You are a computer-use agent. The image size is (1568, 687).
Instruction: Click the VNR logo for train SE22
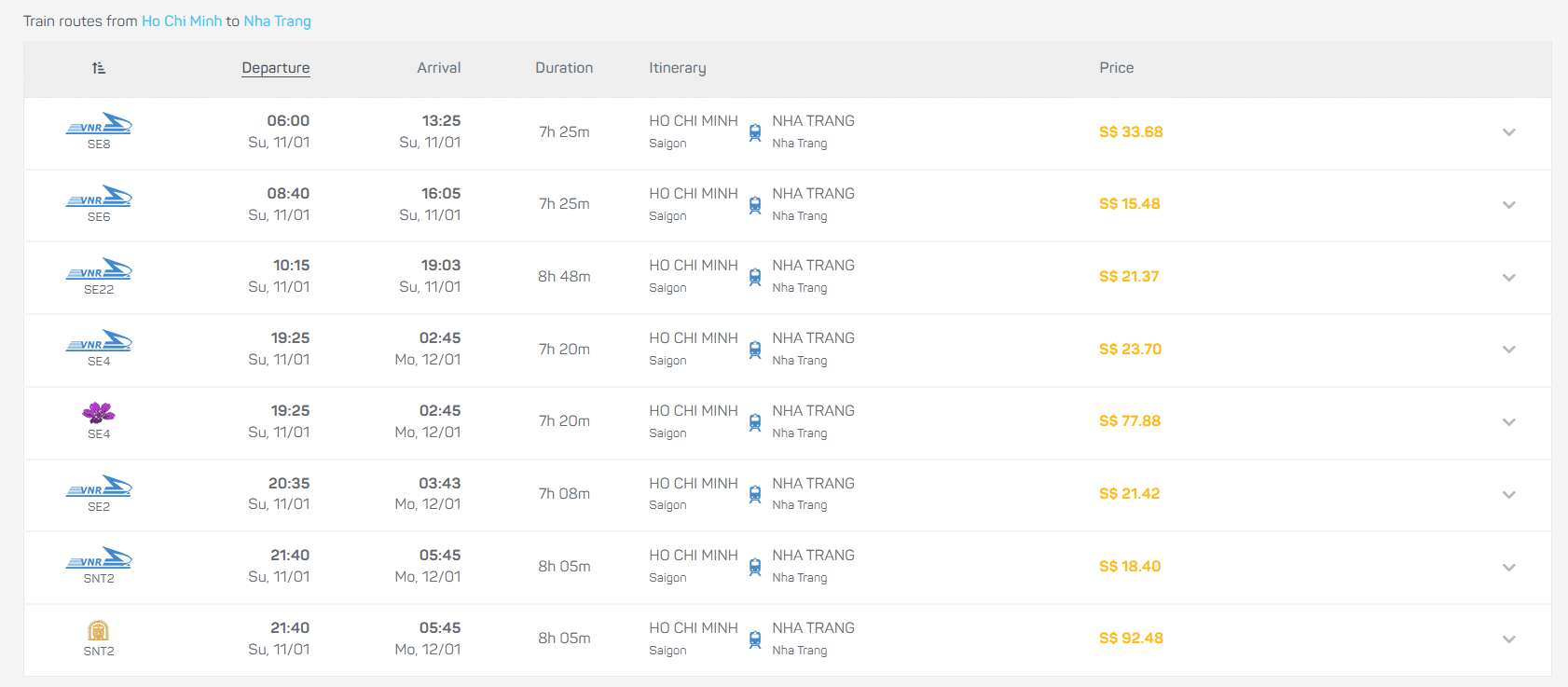click(x=99, y=269)
